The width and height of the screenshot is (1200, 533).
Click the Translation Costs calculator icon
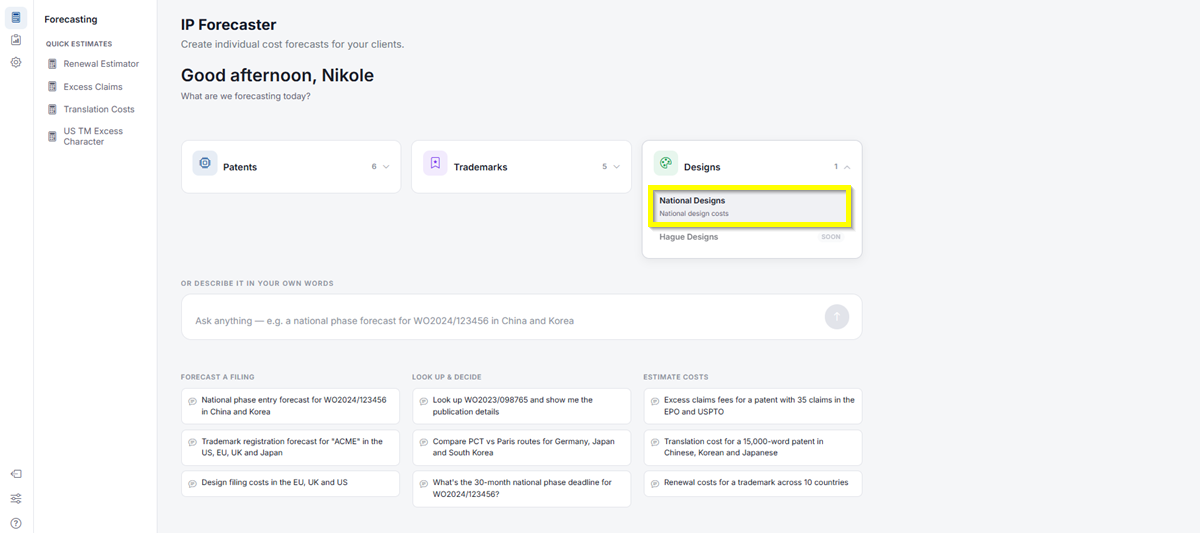[x=53, y=110]
